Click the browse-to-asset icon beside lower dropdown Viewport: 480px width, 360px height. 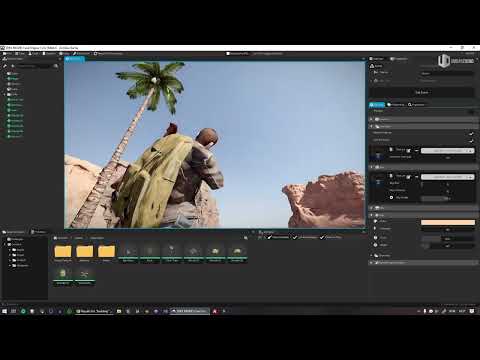point(408,177)
